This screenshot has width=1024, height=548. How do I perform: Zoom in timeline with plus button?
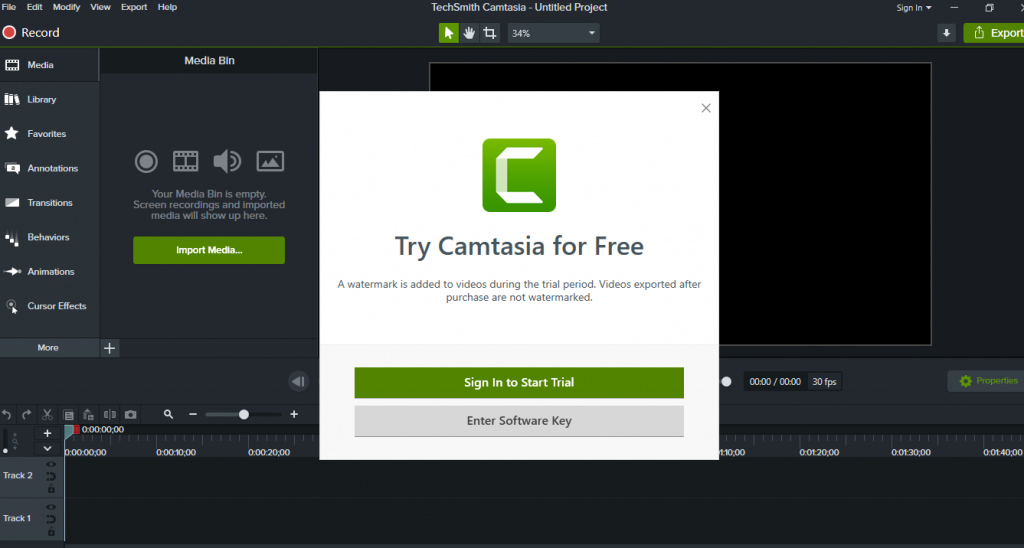[x=294, y=414]
